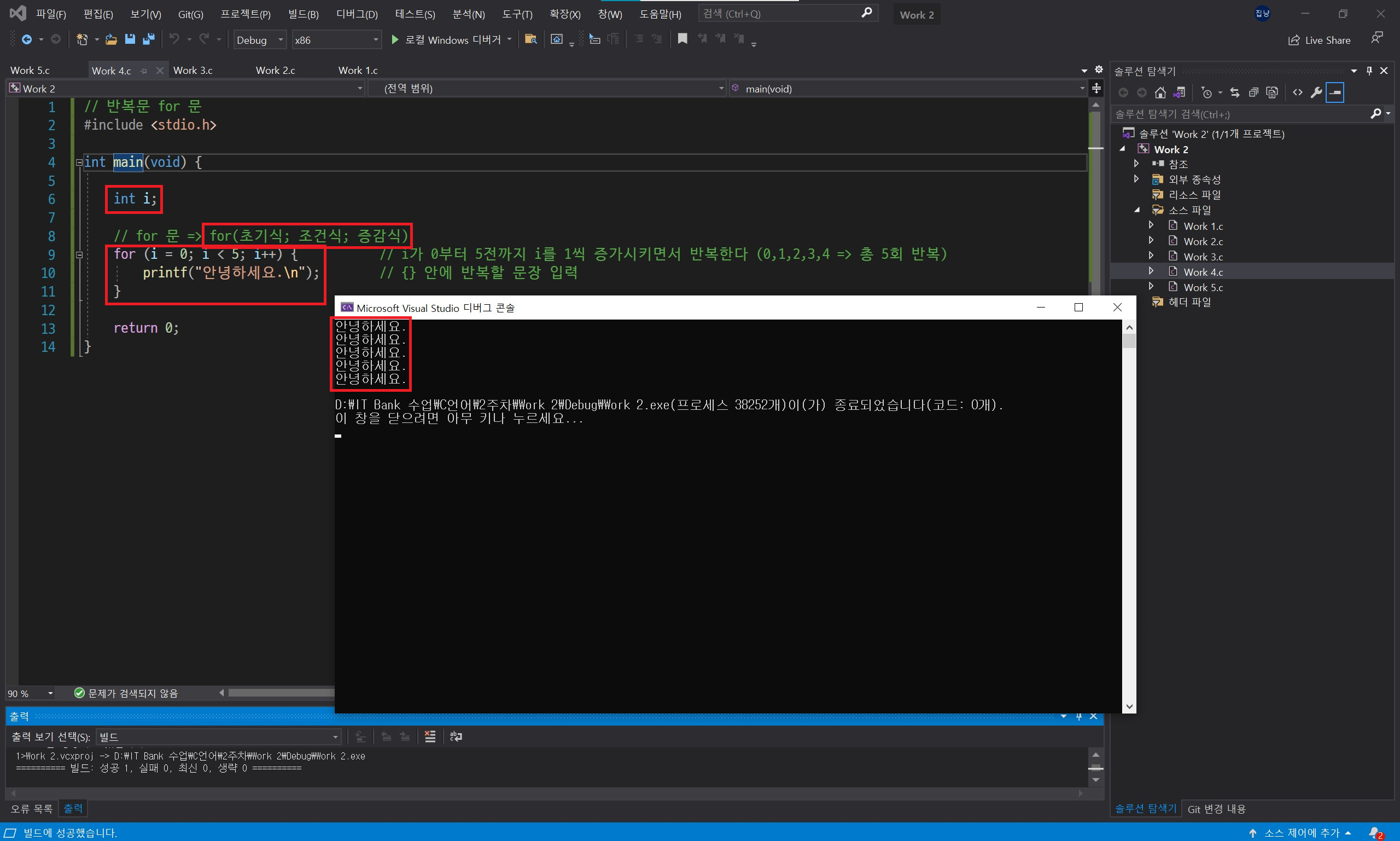Screen dimensions: 1400x841
Task: Click the Save All toolbar icon
Action: tap(149, 39)
